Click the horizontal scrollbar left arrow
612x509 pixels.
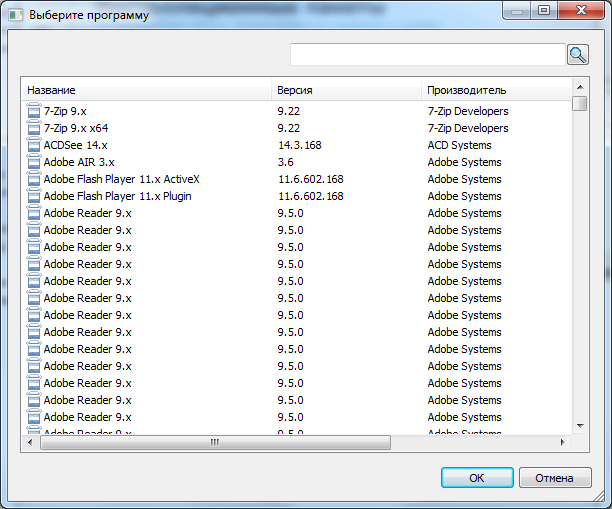pyautogui.click(x=30, y=442)
